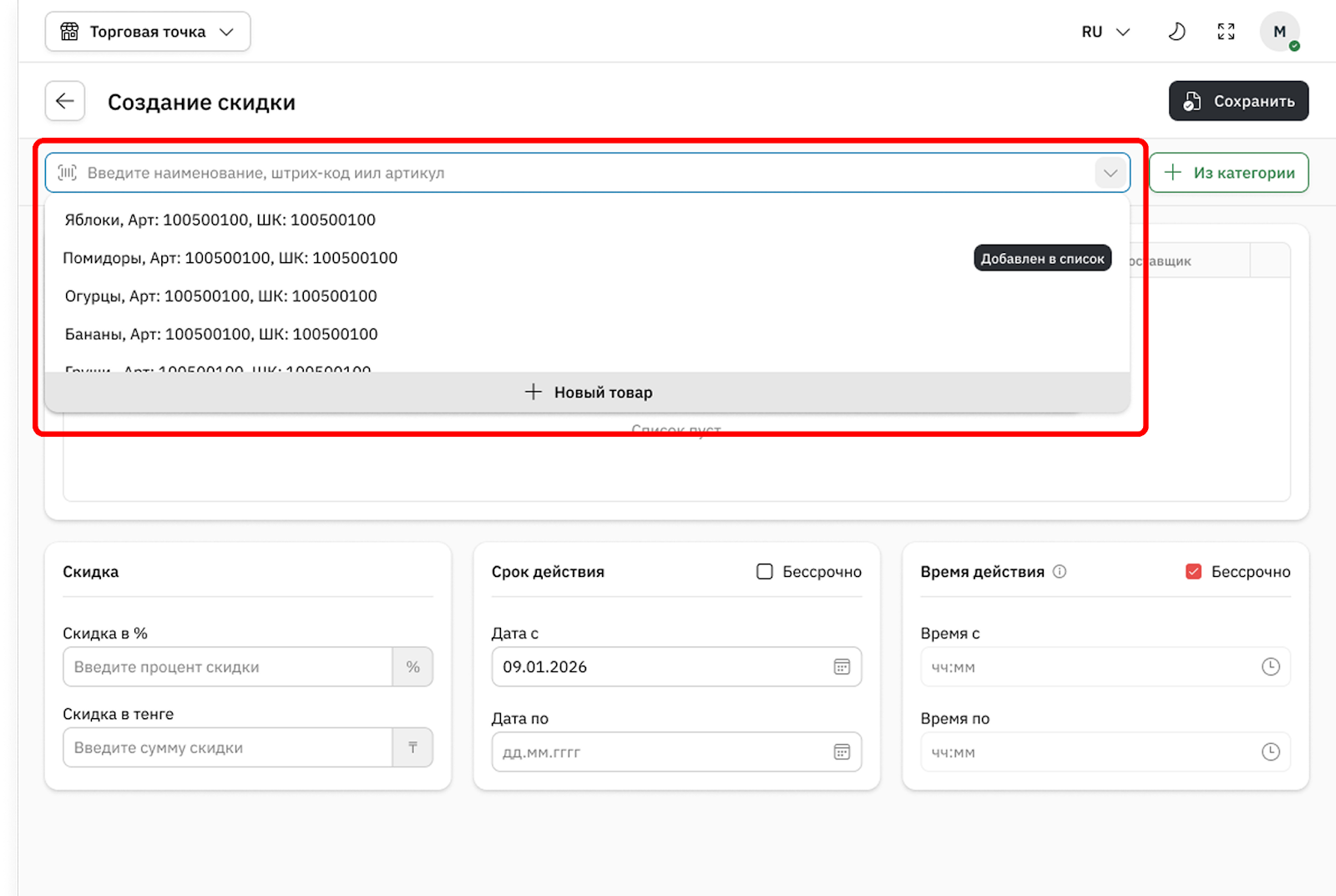Click the barcode scanner icon

click(68, 173)
